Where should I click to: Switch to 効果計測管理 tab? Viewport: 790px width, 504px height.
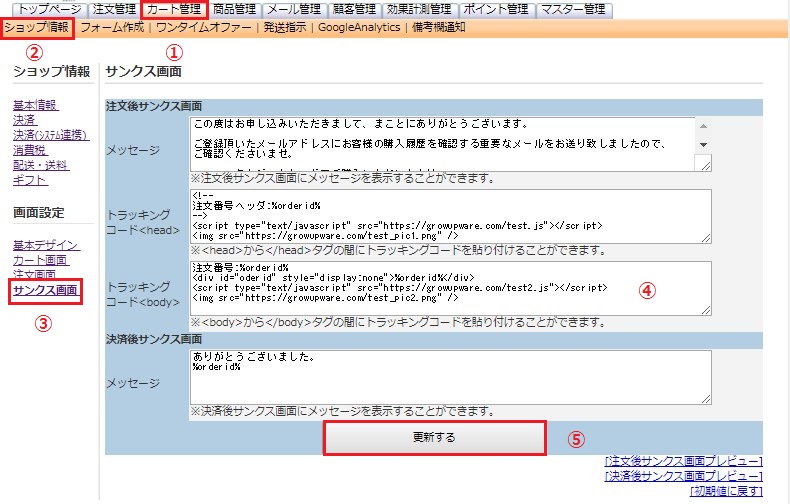point(419,10)
